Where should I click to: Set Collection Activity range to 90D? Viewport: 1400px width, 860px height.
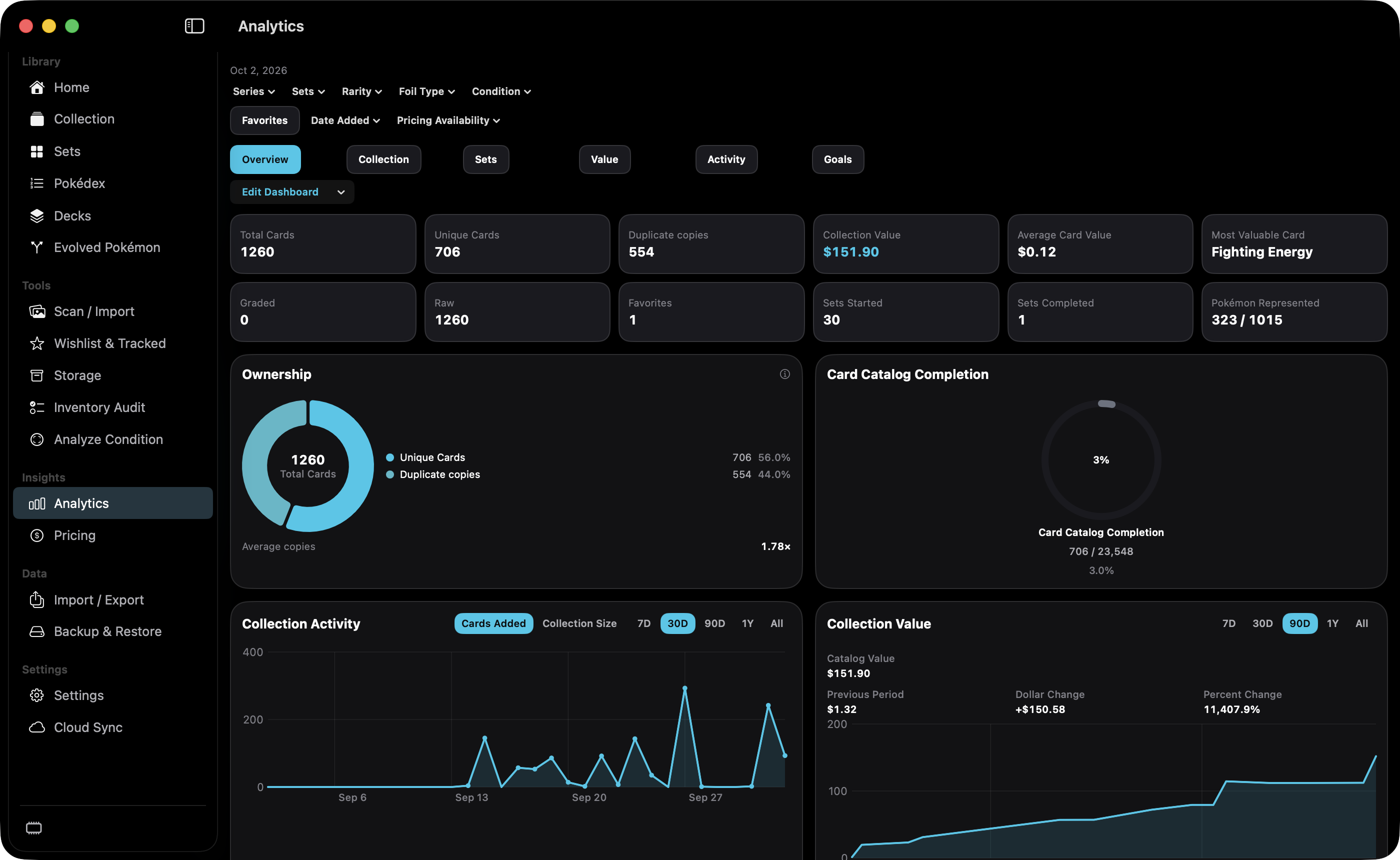[715, 623]
